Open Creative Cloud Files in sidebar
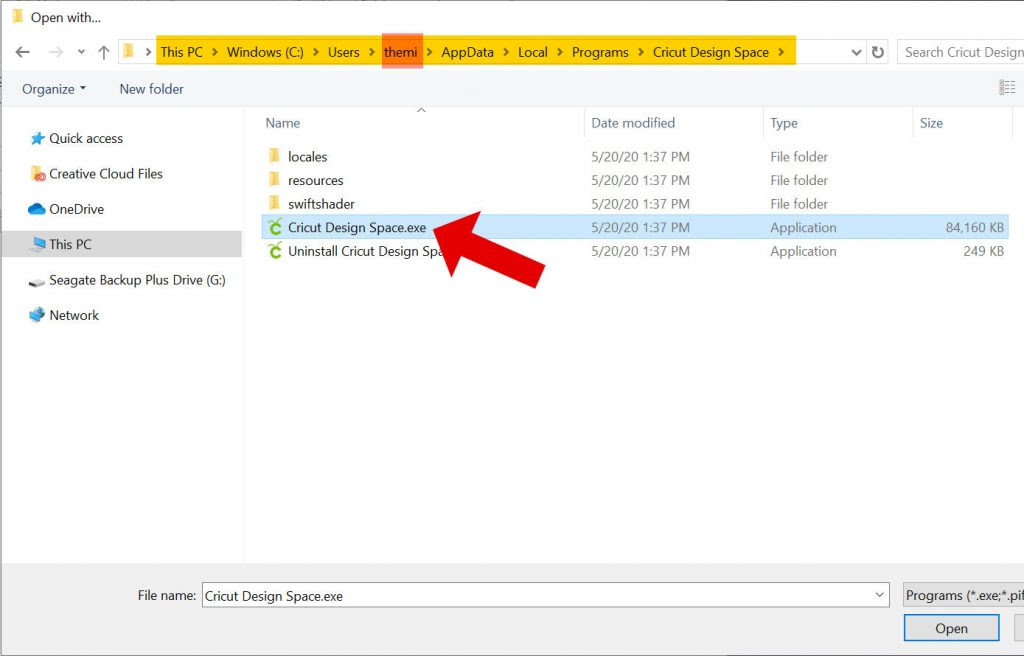 click(x=106, y=174)
